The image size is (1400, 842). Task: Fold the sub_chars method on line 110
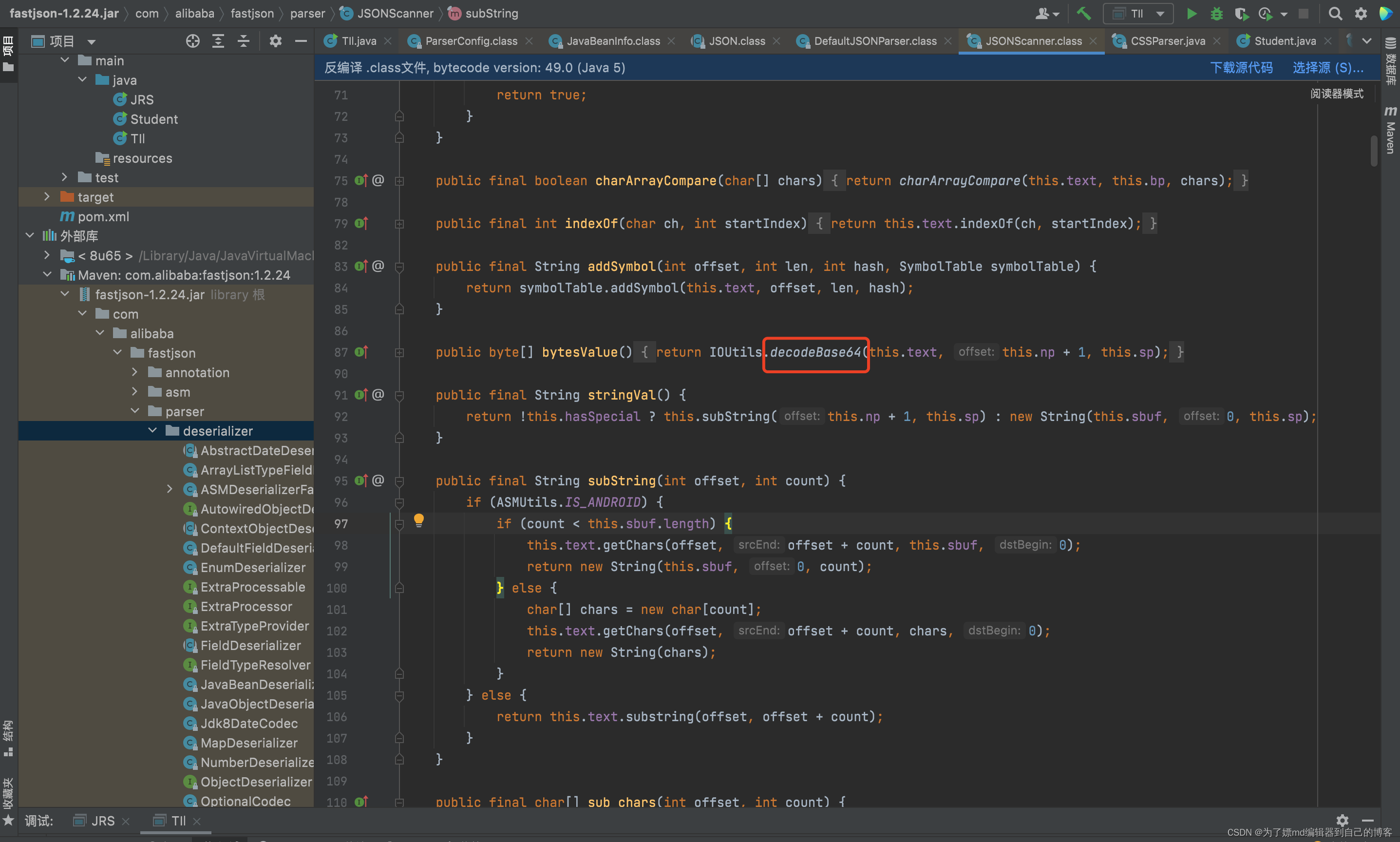399,802
